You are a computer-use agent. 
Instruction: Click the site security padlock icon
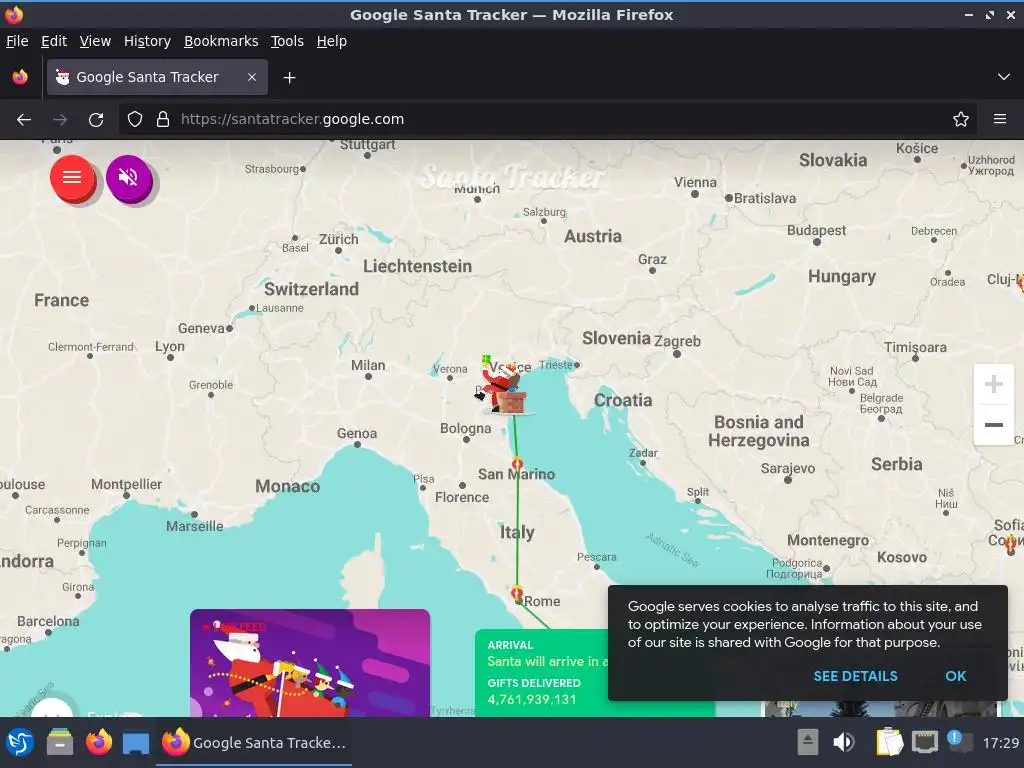[163, 120]
